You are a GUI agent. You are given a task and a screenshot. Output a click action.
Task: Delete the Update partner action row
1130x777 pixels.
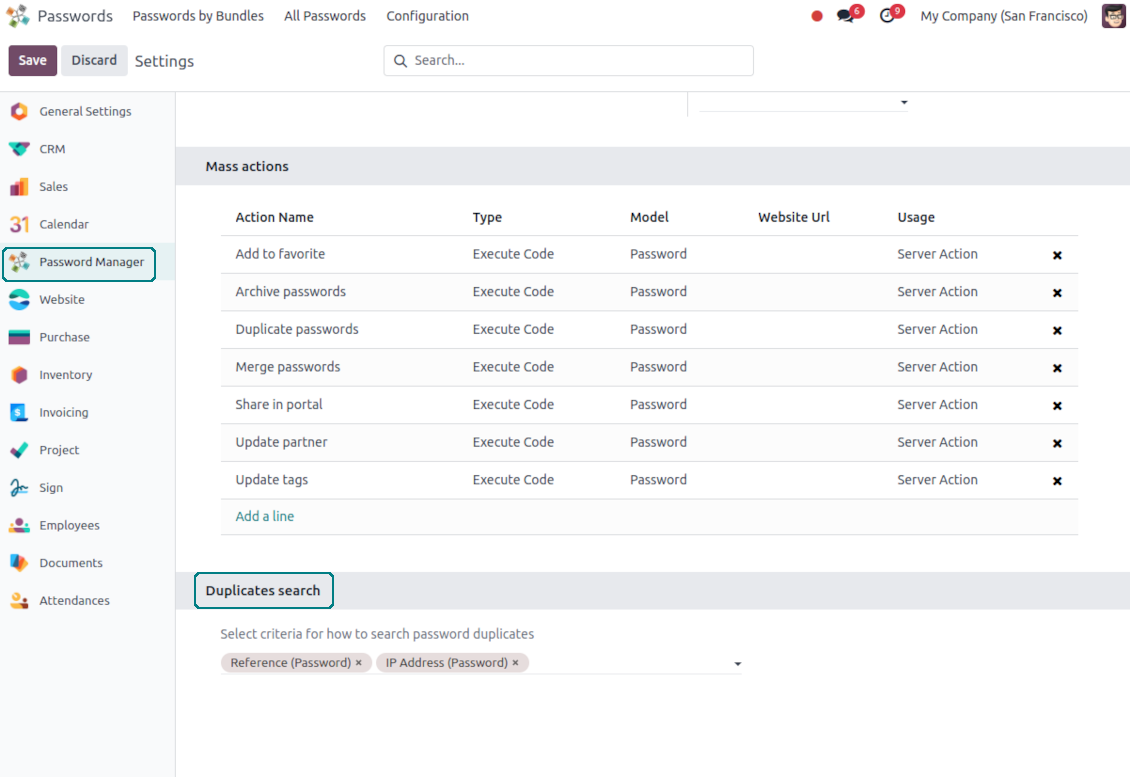[1057, 443]
